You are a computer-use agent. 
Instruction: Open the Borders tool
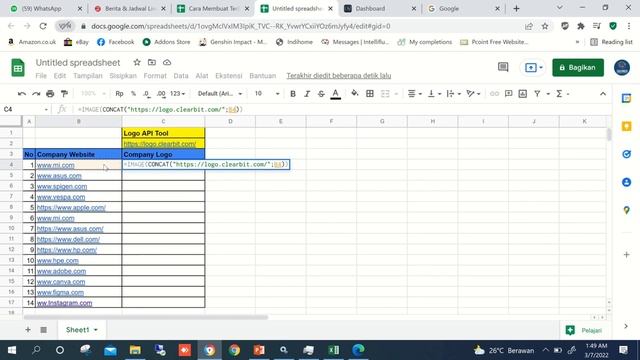[x=370, y=94]
